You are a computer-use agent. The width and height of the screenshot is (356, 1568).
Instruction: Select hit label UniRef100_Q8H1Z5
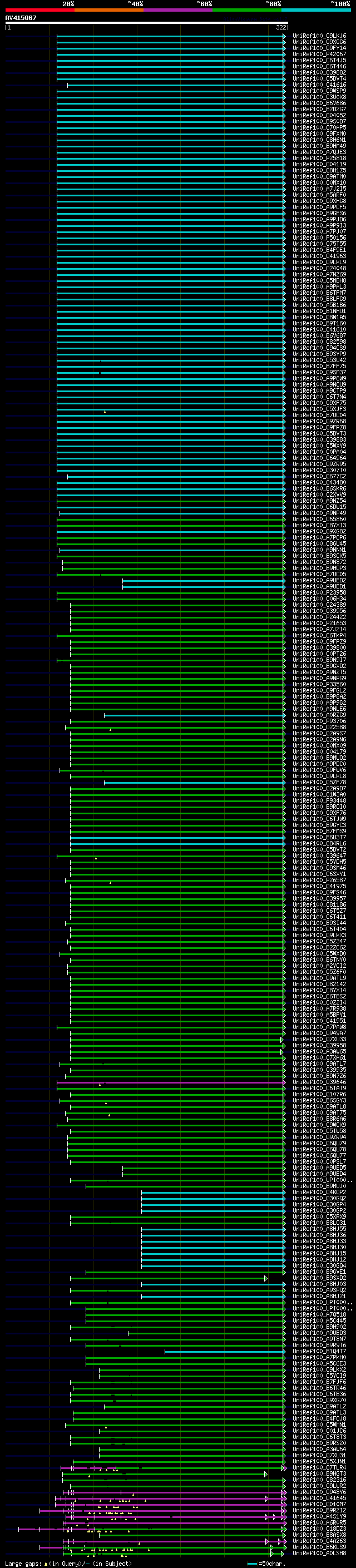pos(319,170)
